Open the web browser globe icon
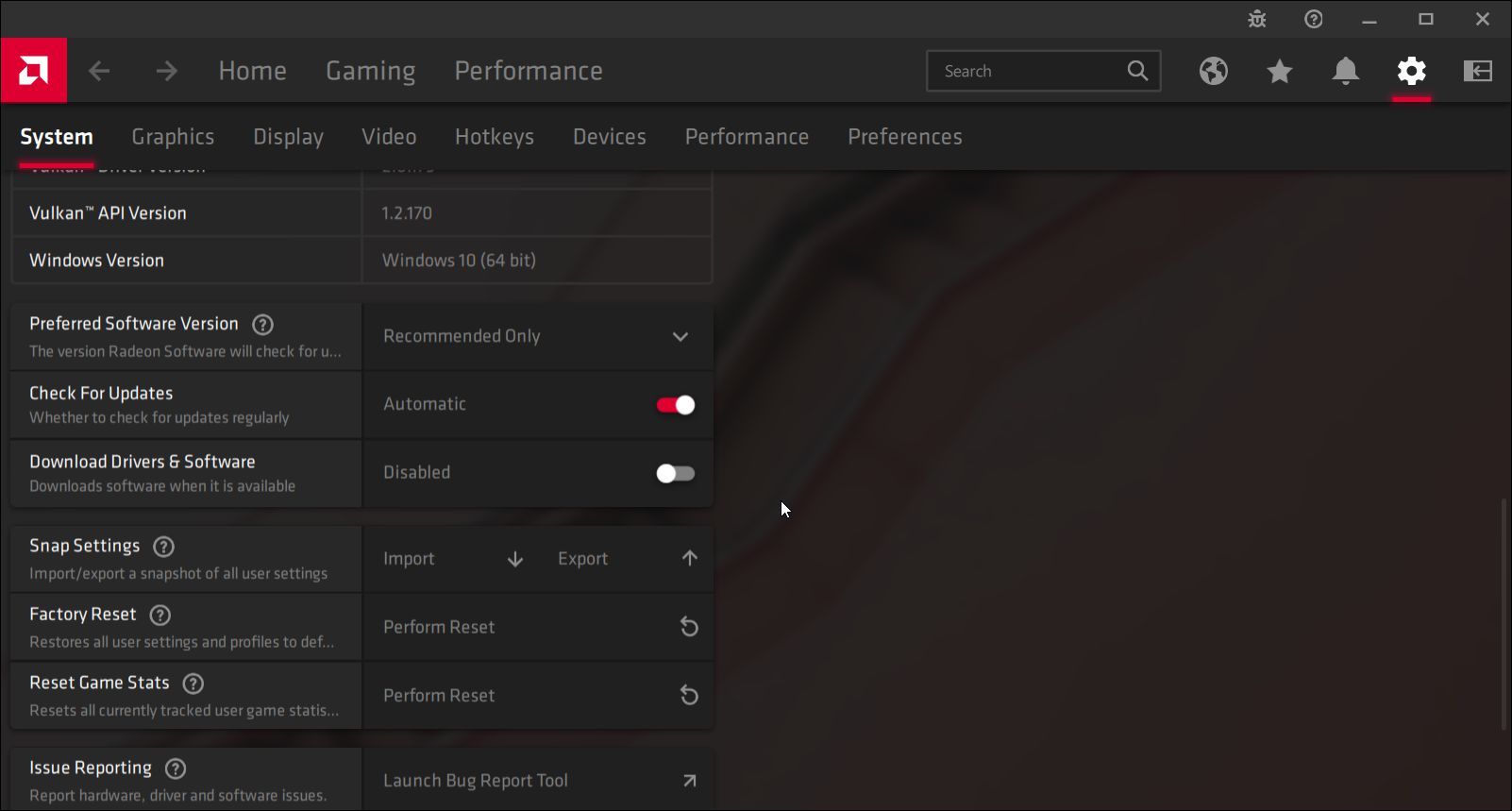This screenshot has width=1512, height=811. [1213, 71]
